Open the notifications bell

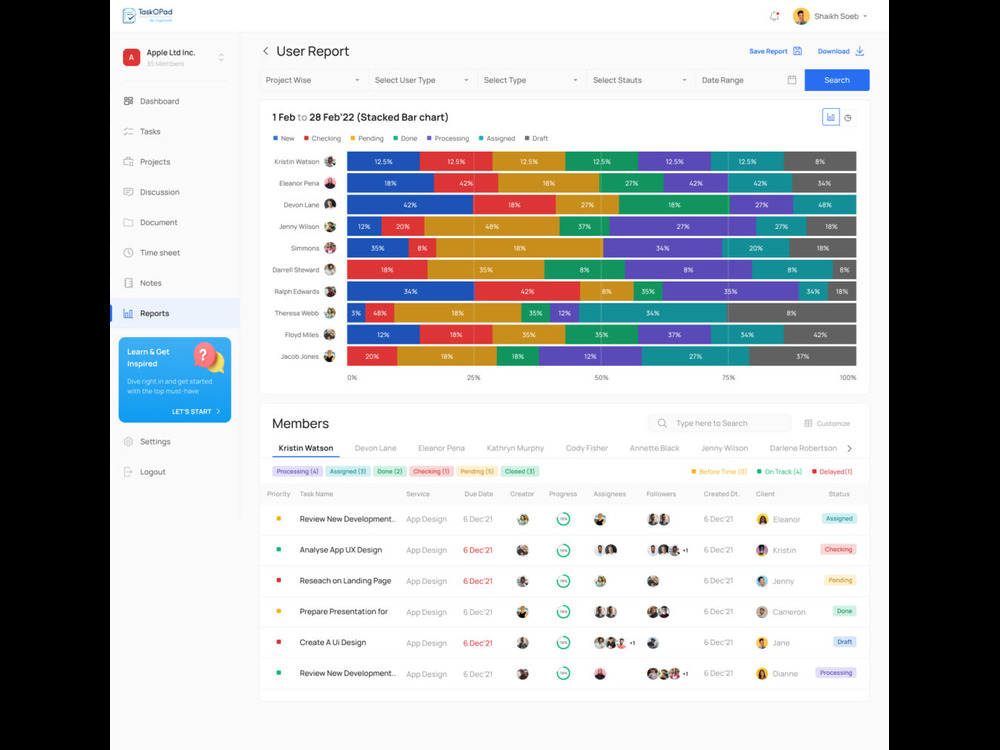774,16
